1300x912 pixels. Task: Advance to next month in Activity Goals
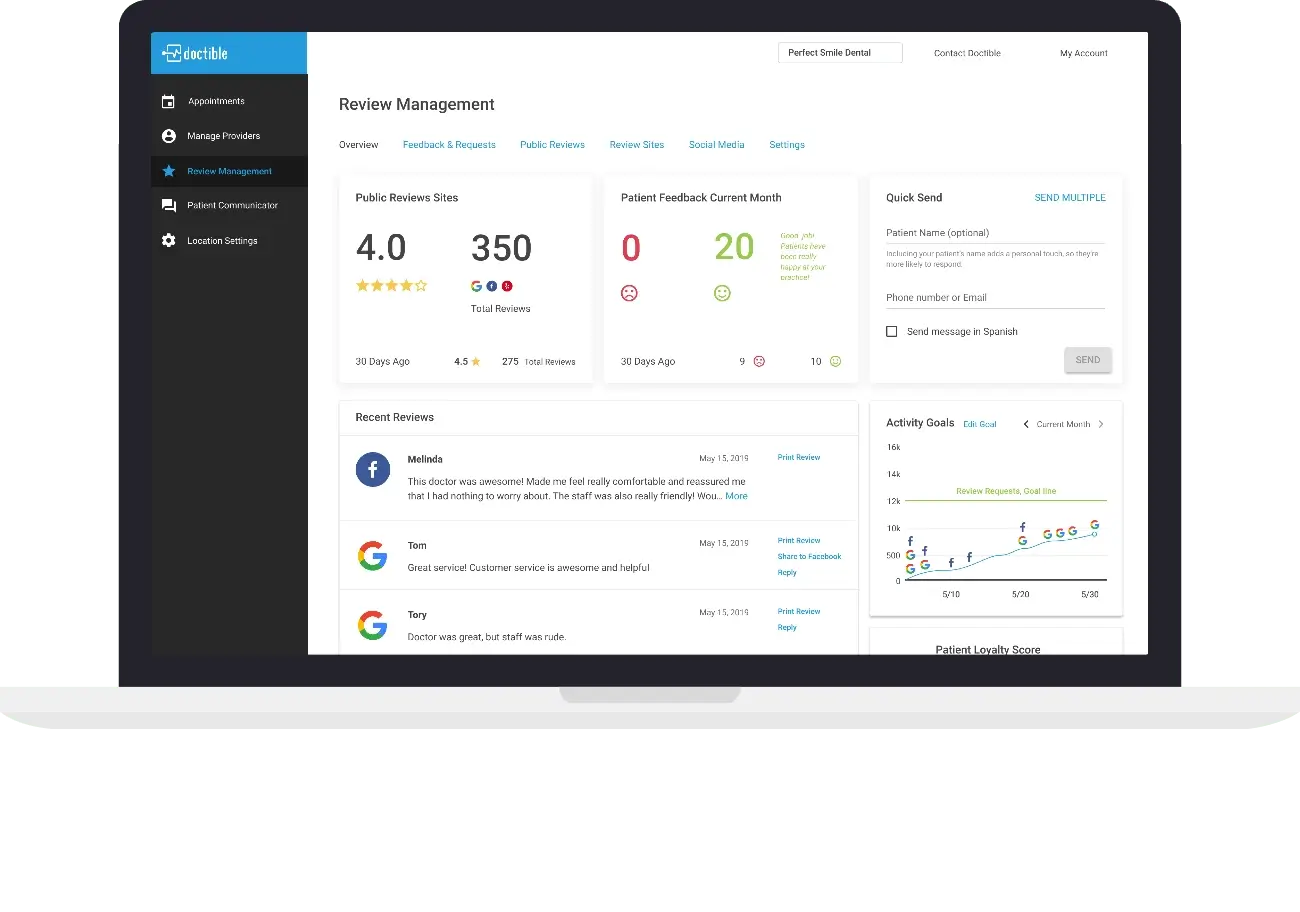pyautogui.click(x=1101, y=424)
